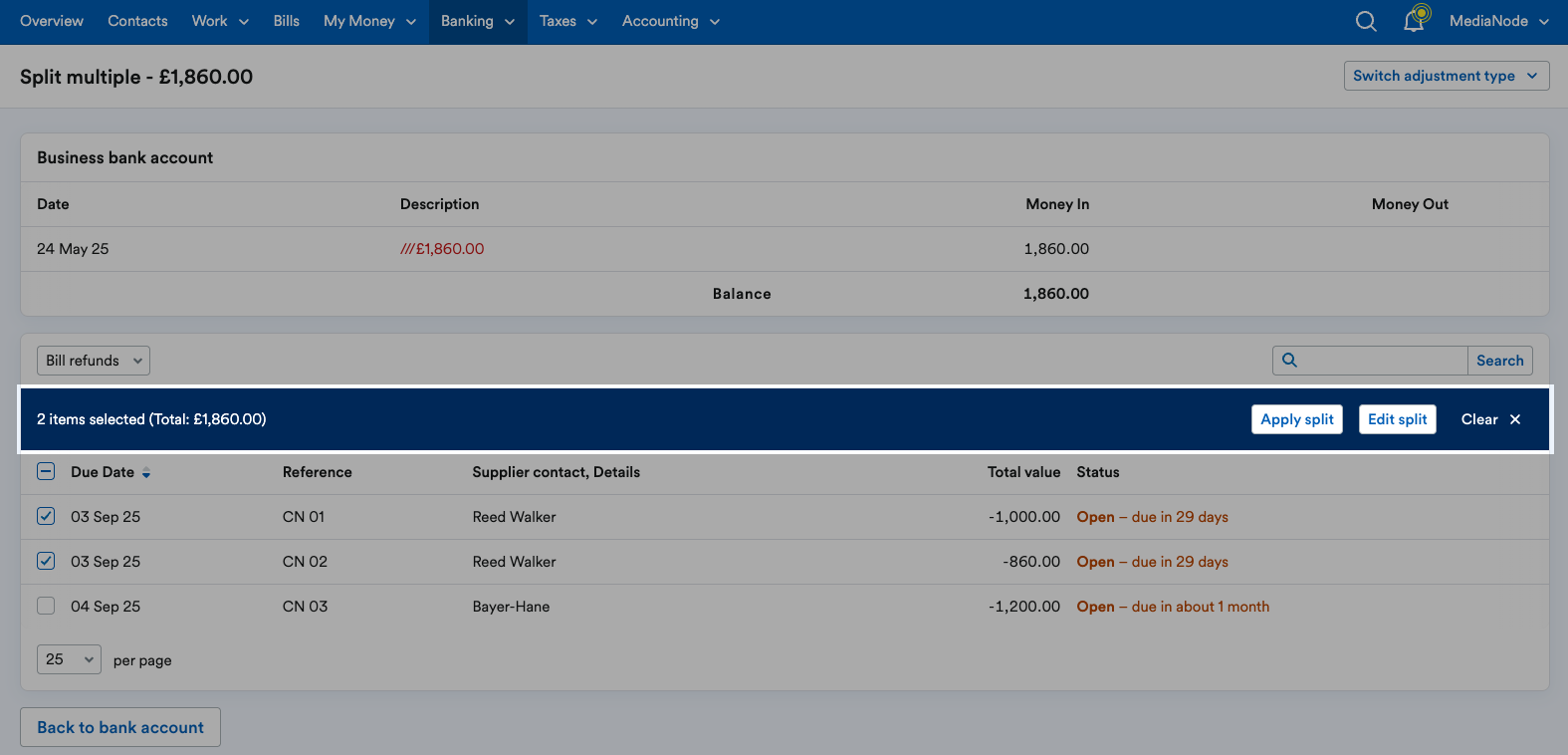1568x755 pixels.
Task: Click the Balance 1,860.00 amount
Action: click(1056, 294)
